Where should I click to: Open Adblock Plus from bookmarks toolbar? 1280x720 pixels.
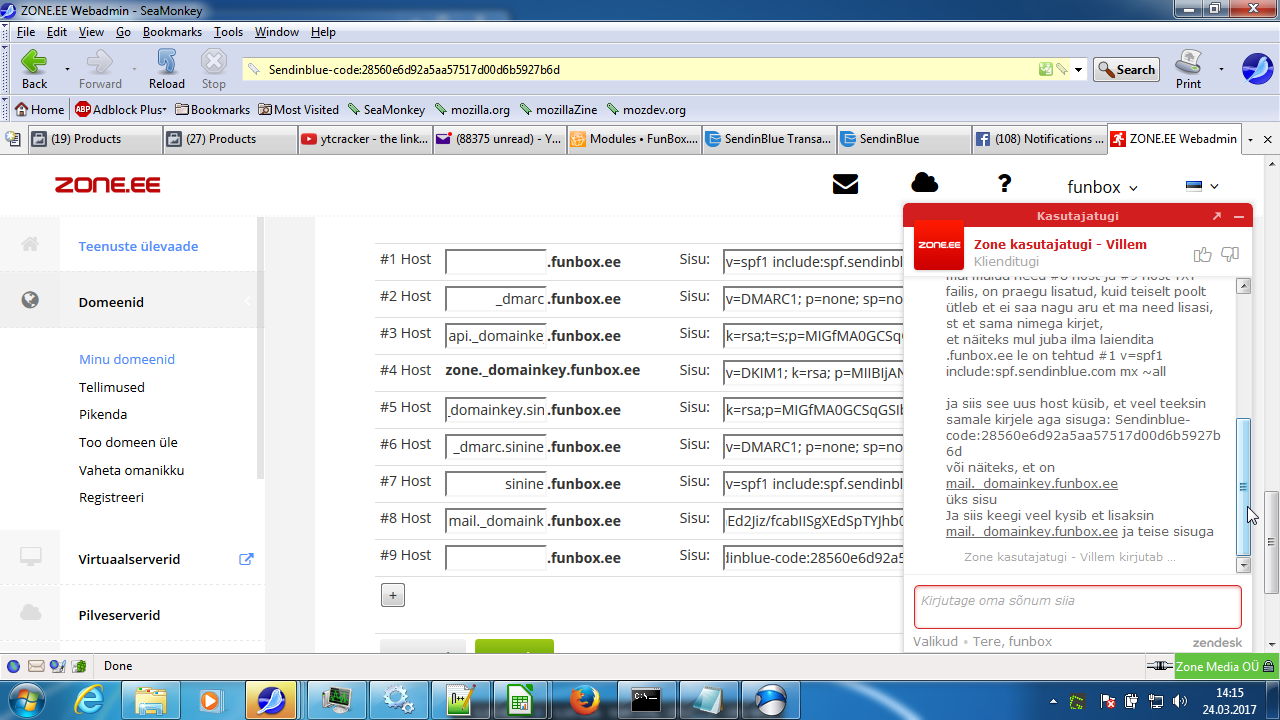(121, 110)
